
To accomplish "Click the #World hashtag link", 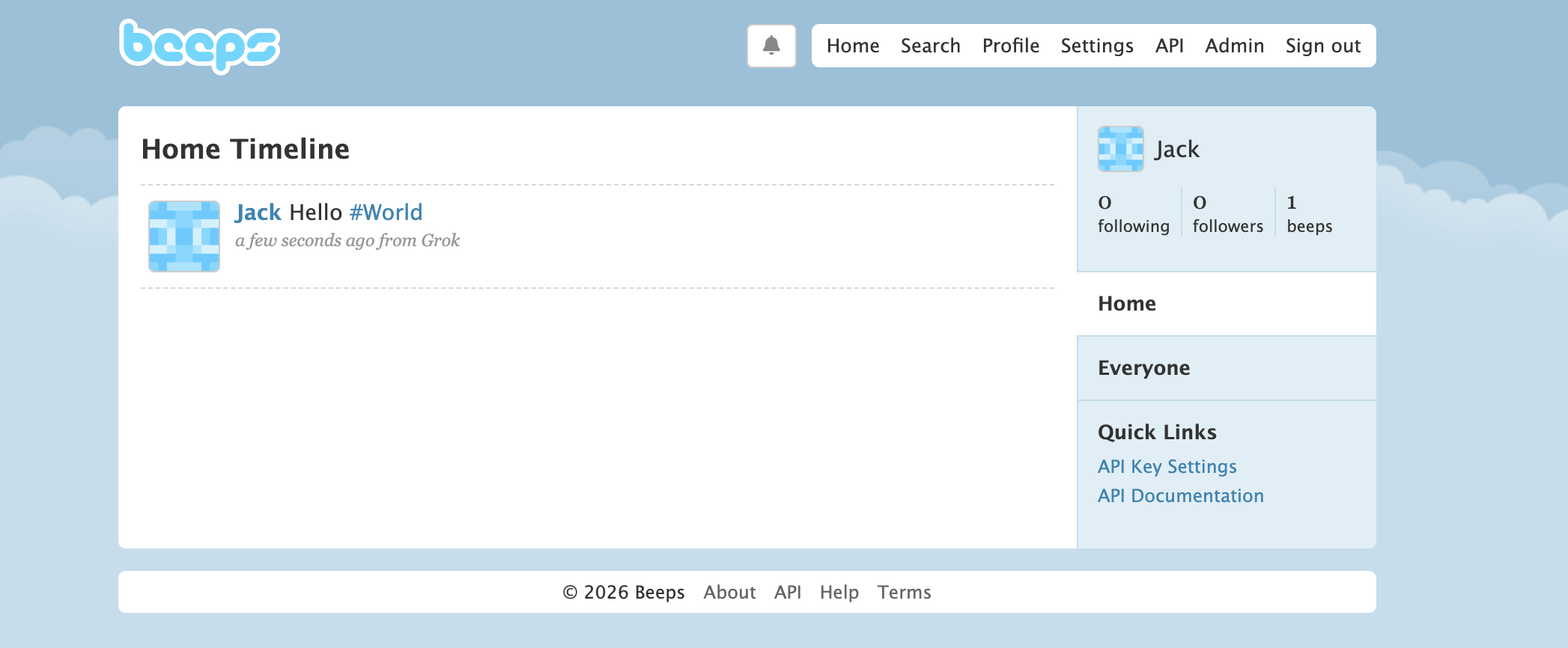I will click(386, 213).
